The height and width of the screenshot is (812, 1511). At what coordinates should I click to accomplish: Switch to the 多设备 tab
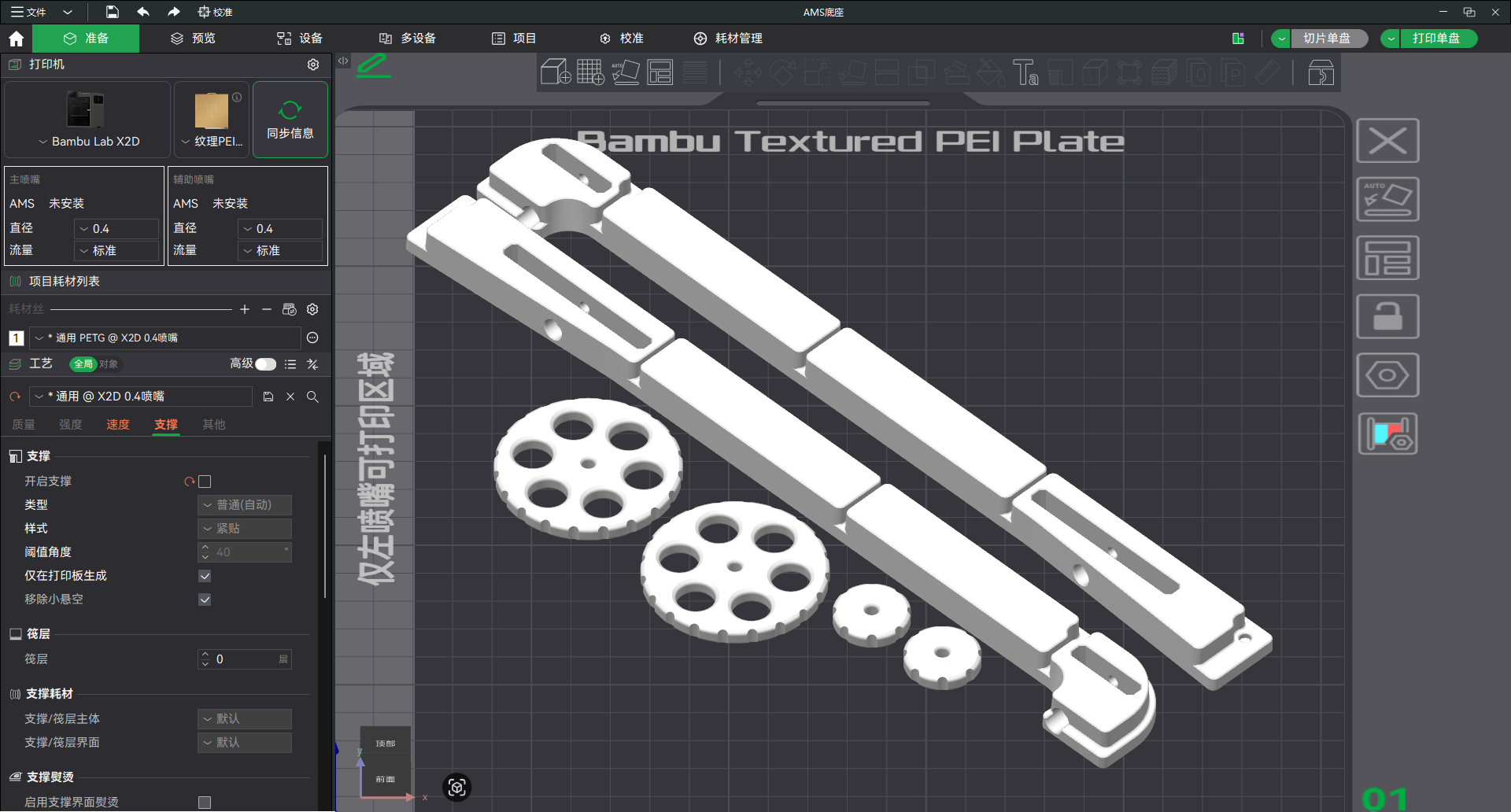[408, 39]
